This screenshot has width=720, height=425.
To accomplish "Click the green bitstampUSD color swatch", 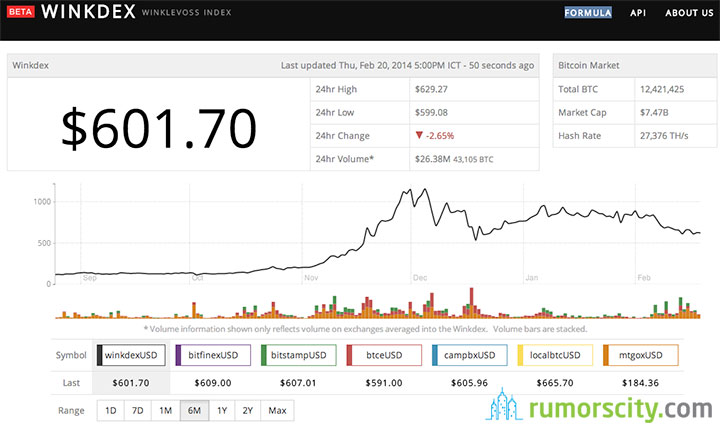I will click(x=264, y=355).
